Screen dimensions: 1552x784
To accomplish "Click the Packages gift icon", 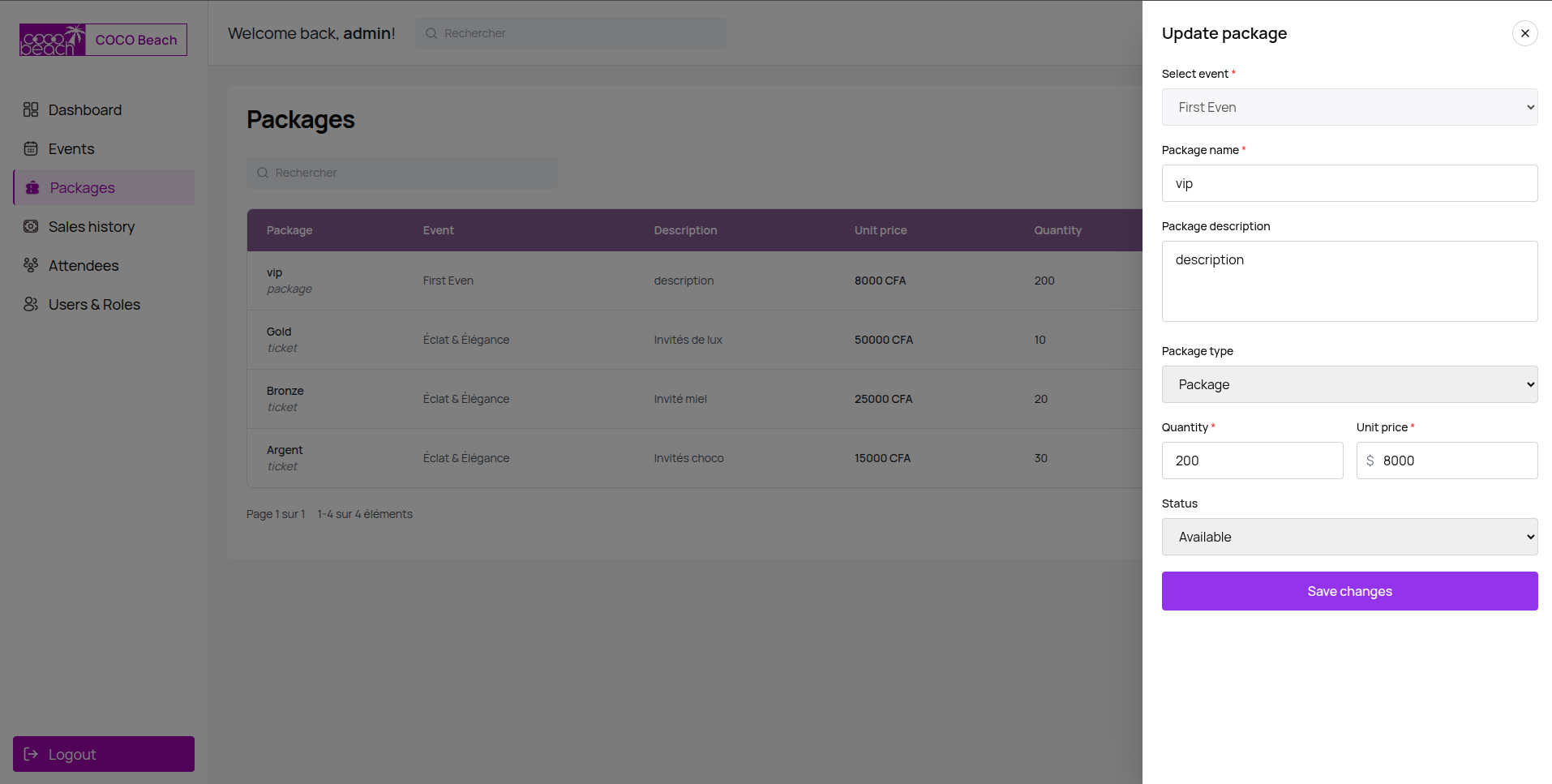I will (x=32, y=187).
